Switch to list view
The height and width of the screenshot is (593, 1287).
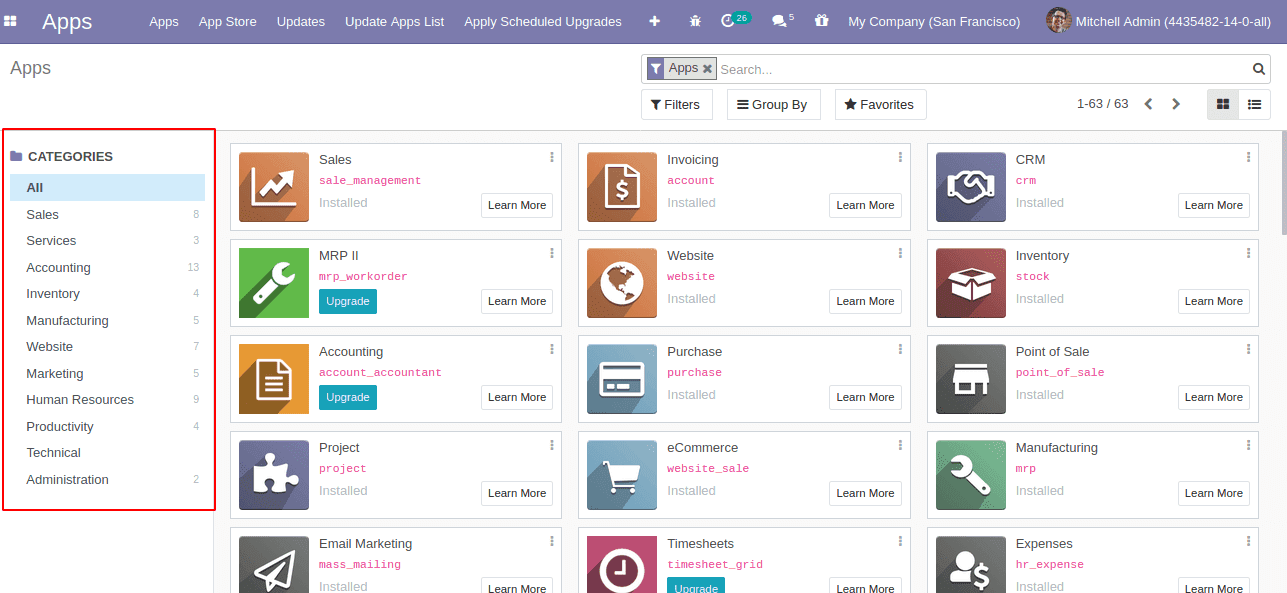pyautogui.click(x=1254, y=103)
